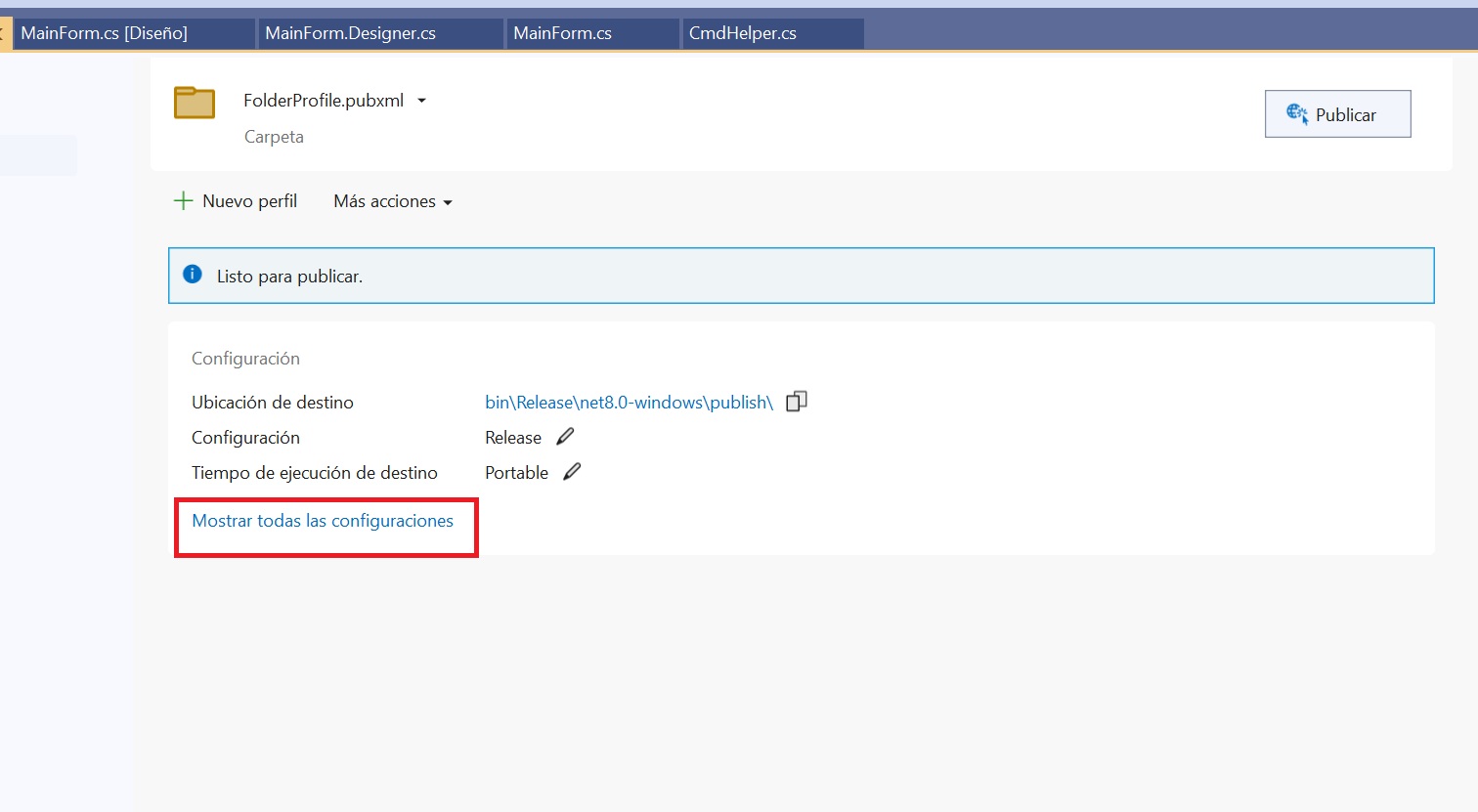The height and width of the screenshot is (812, 1478).
Task: Open the MainForm.Designer.cs tab
Action: [x=350, y=33]
